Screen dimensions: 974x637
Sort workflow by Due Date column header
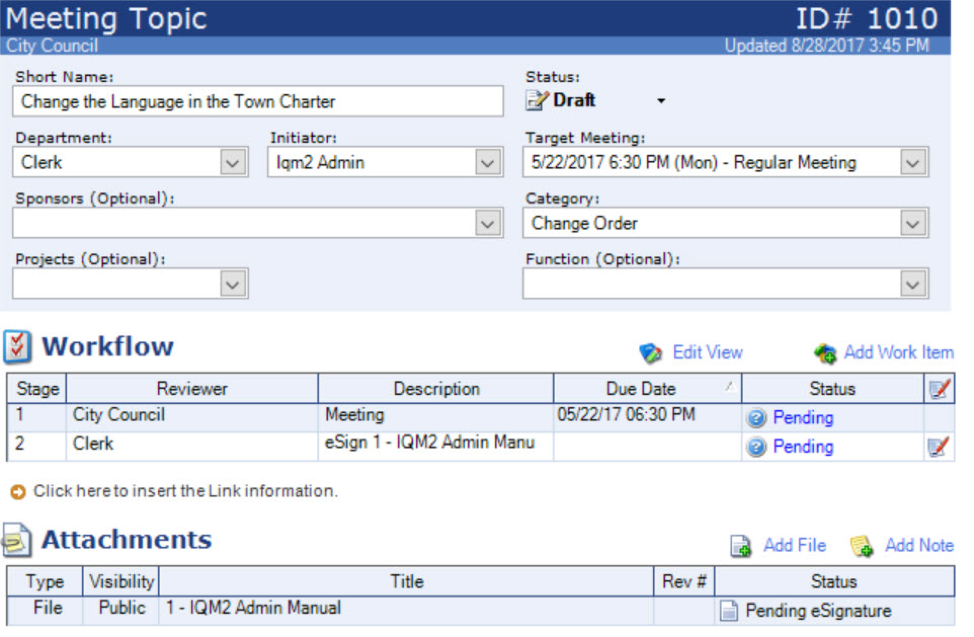[x=647, y=388]
